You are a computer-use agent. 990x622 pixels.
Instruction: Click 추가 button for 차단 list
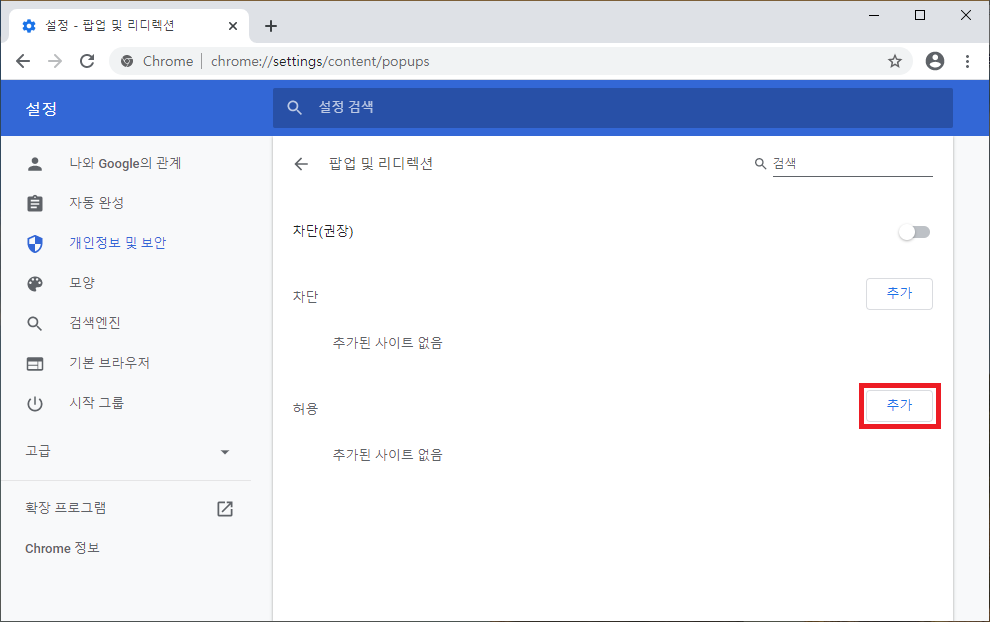click(x=899, y=294)
